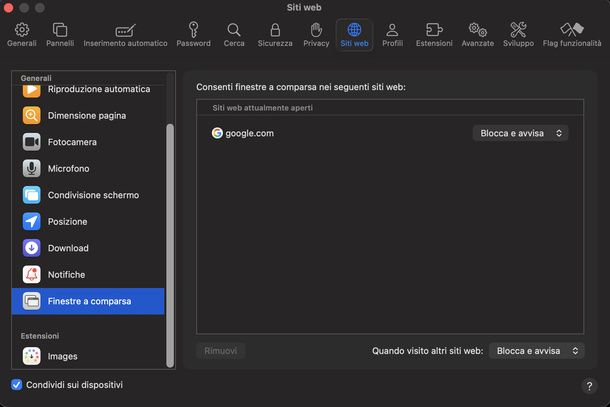Open google.com Blocca e avvisa dropdown
610x407 pixels.
click(520, 133)
